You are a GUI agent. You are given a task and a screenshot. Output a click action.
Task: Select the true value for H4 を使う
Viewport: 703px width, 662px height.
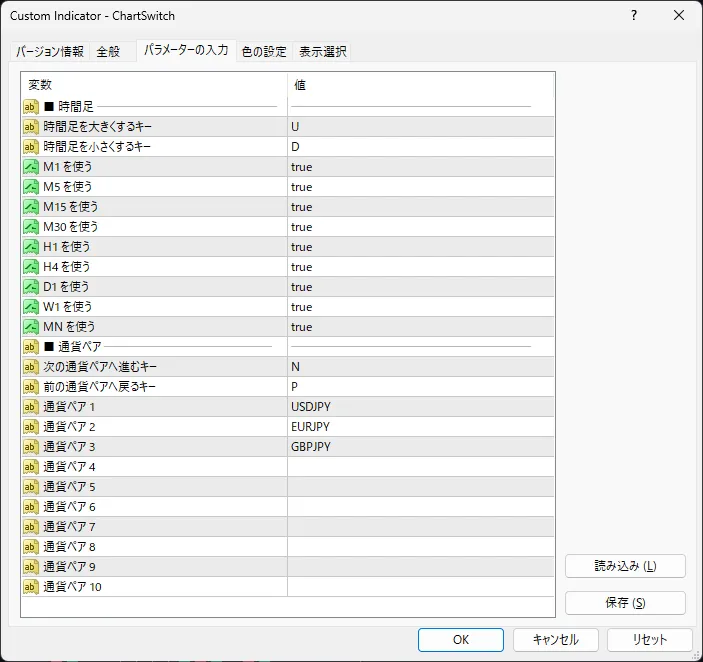pyautogui.click(x=302, y=267)
